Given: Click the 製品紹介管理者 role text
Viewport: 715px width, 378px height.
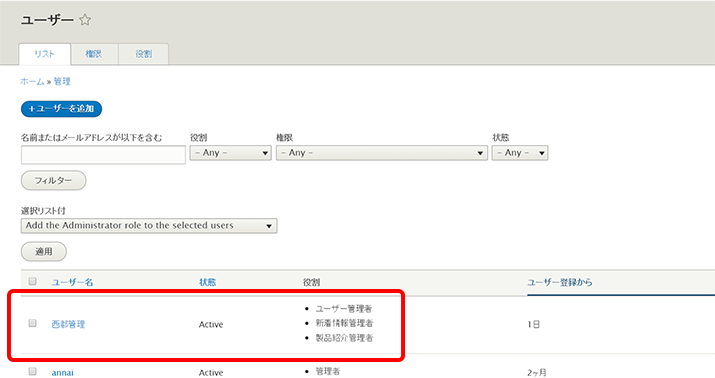Looking at the screenshot, I should pos(344,338).
